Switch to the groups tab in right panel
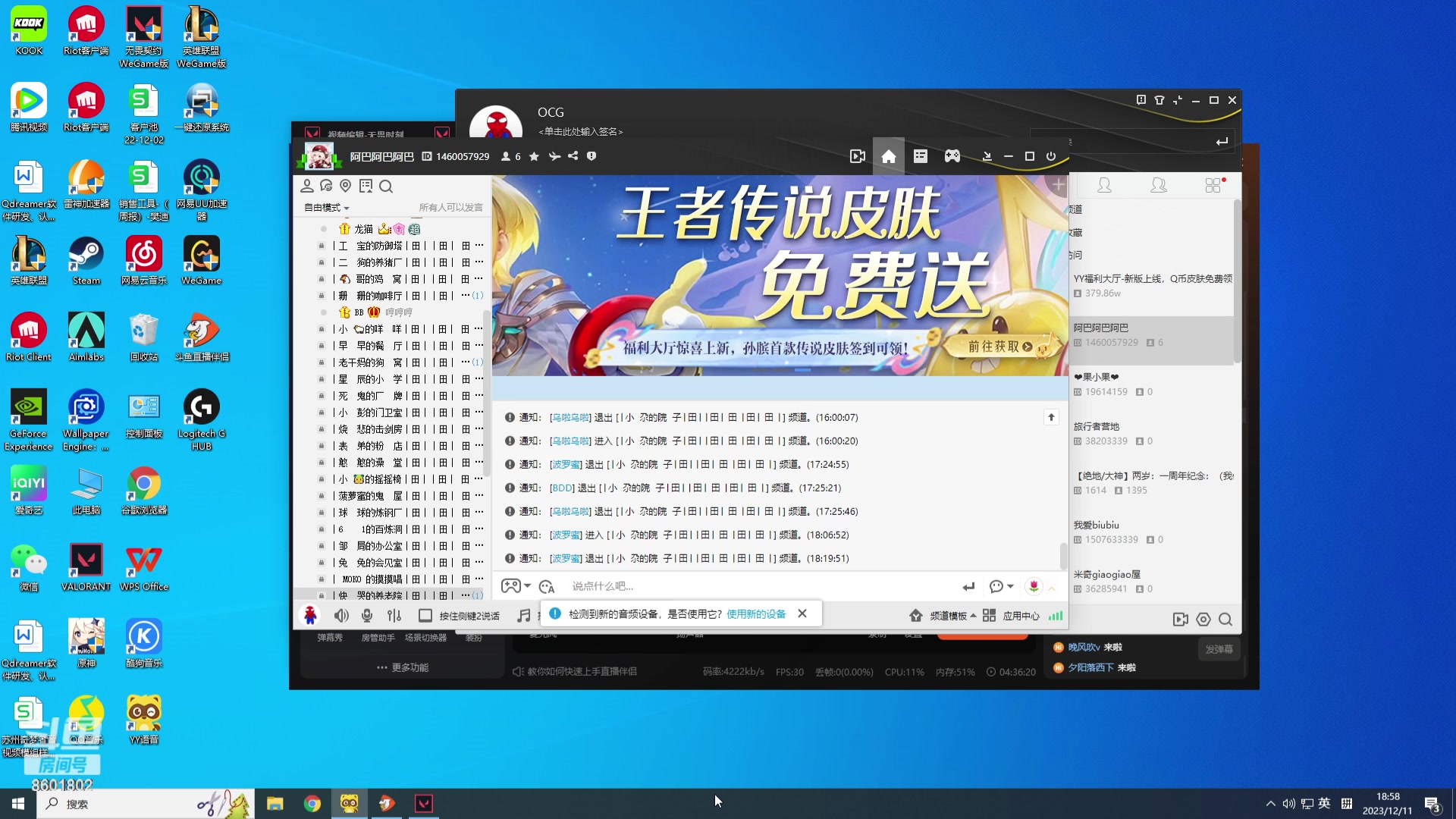The height and width of the screenshot is (819, 1456). (x=1159, y=186)
